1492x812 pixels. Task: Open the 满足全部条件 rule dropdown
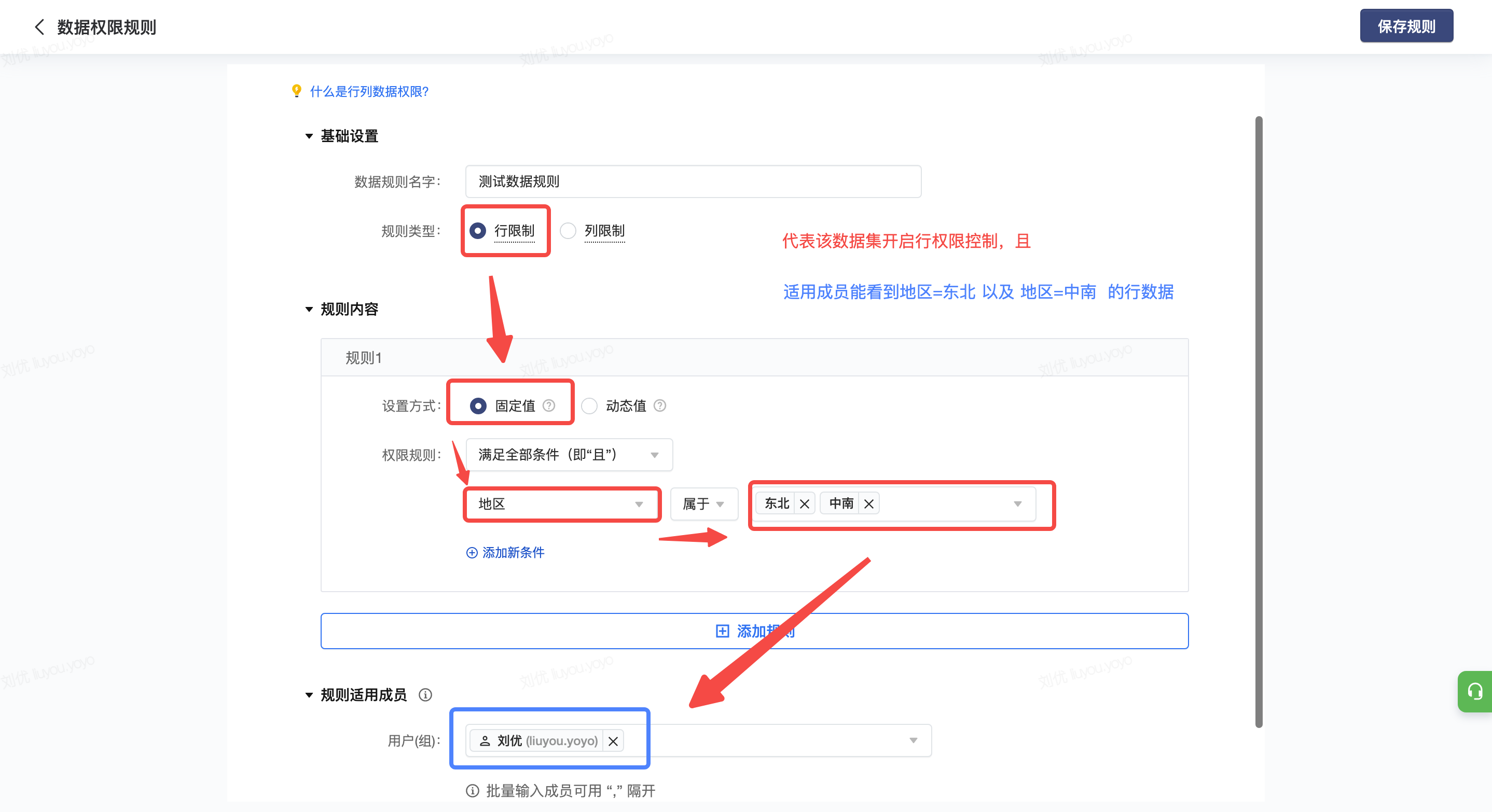[569, 455]
